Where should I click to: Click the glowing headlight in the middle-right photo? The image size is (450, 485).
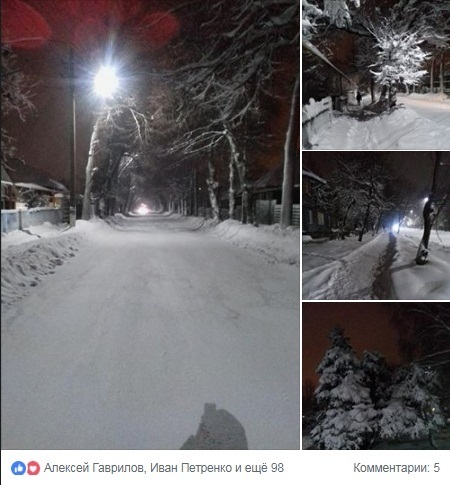pyautogui.click(x=395, y=228)
